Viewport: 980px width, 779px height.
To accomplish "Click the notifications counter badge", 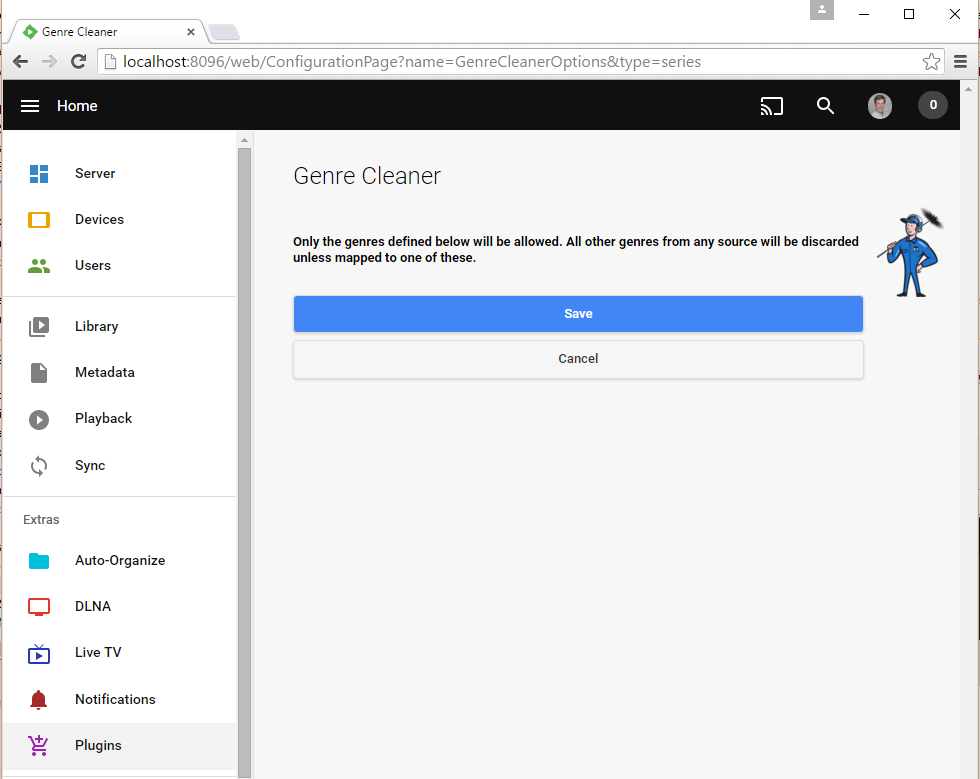I will [x=932, y=106].
